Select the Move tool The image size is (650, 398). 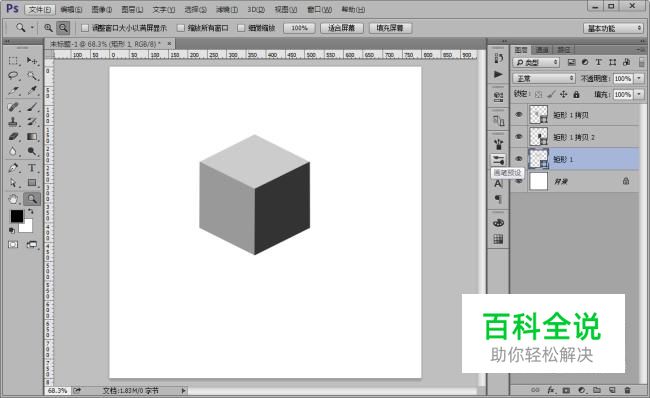(x=32, y=61)
